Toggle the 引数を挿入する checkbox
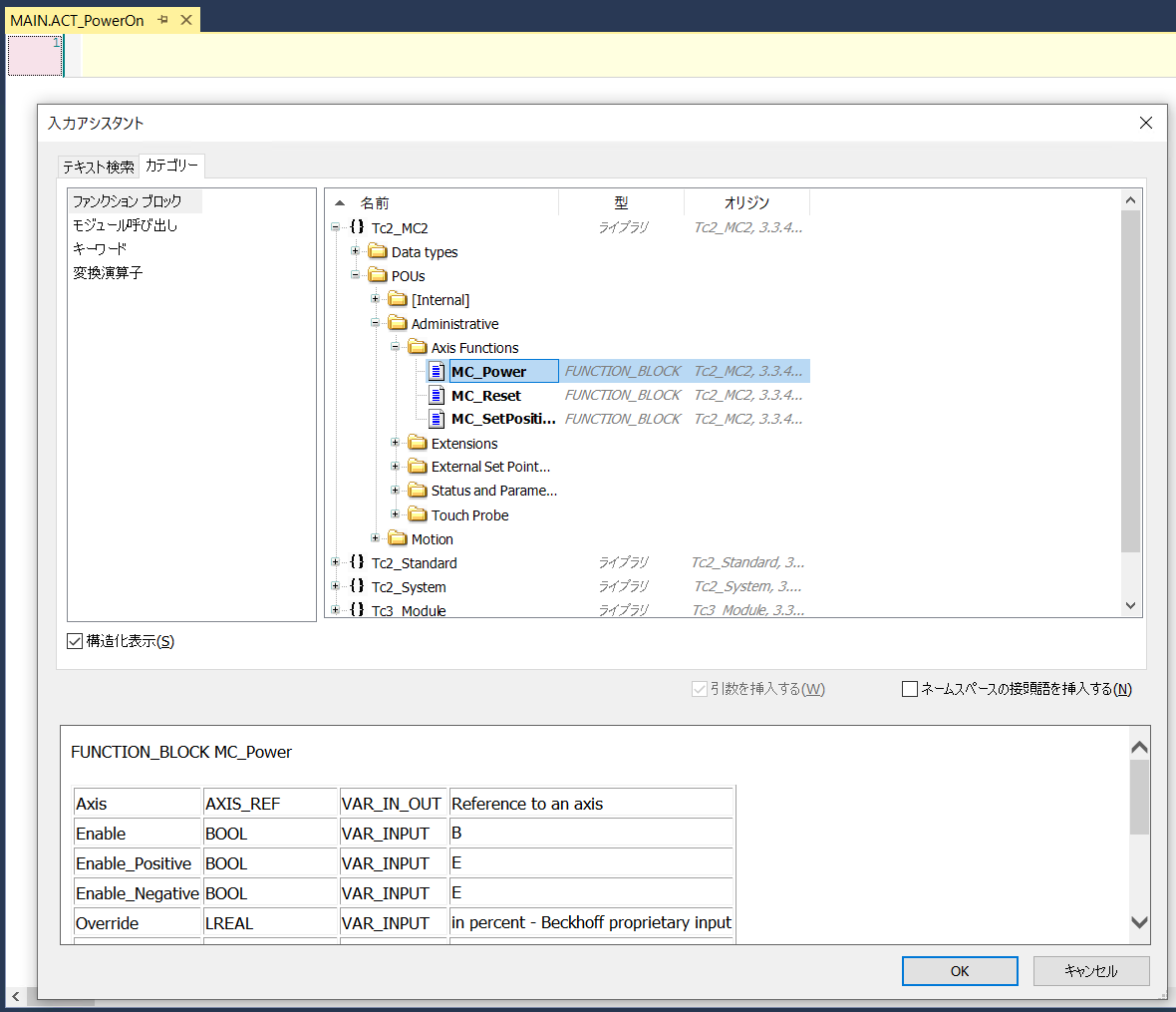1176x1012 pixels. pyautogui.click(x=699, y=689)
